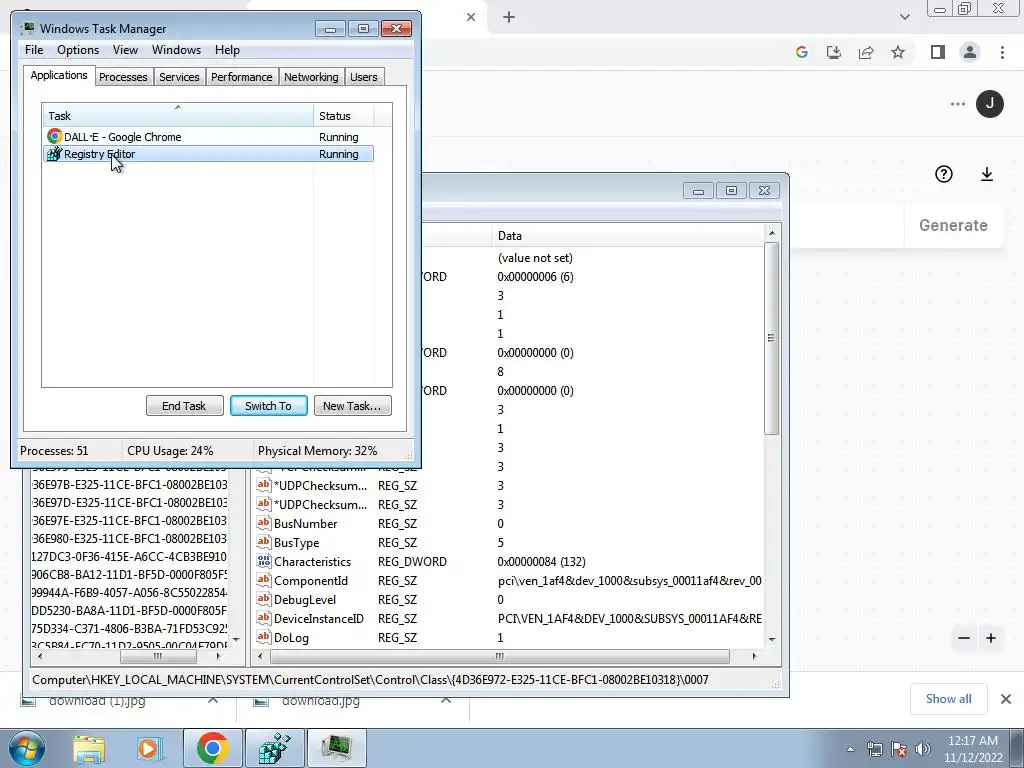Click the J account avatar
The height and width of the screenshot is (768, 1024).
[x=990, y=104]
